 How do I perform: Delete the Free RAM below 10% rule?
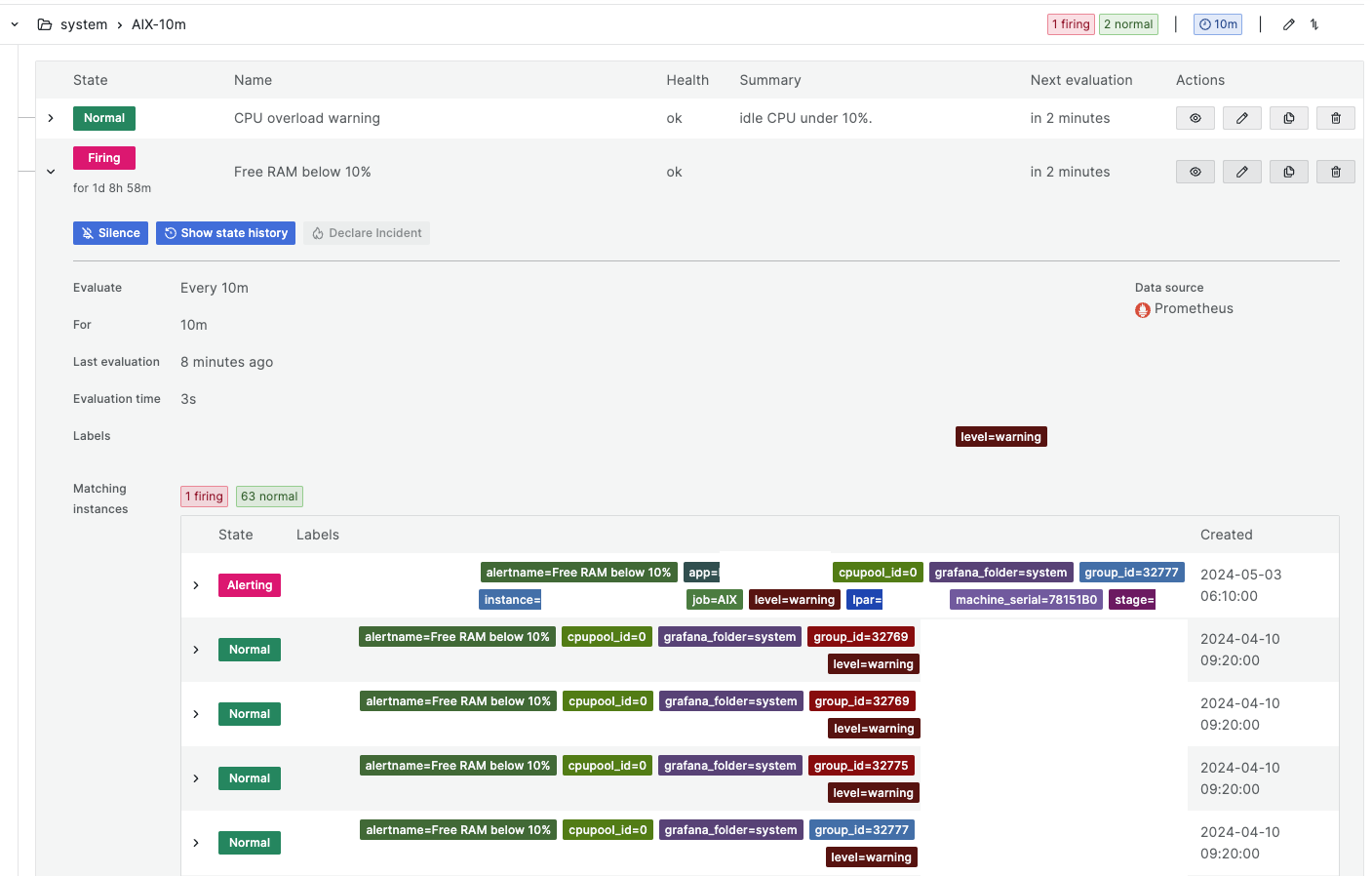pos(1335,172)
